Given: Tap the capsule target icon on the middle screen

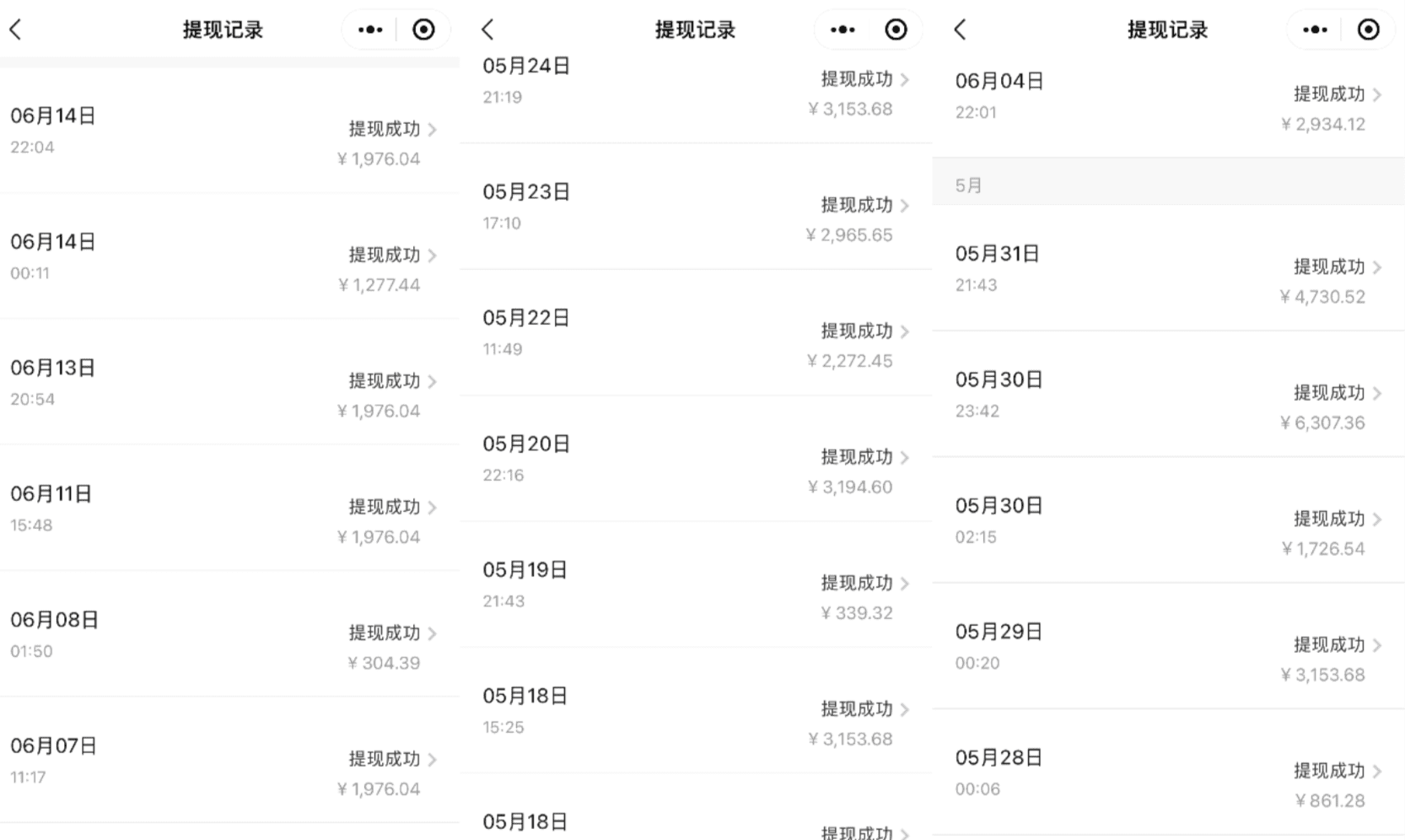Looking at the screenshot, I should tap(895, 28).
